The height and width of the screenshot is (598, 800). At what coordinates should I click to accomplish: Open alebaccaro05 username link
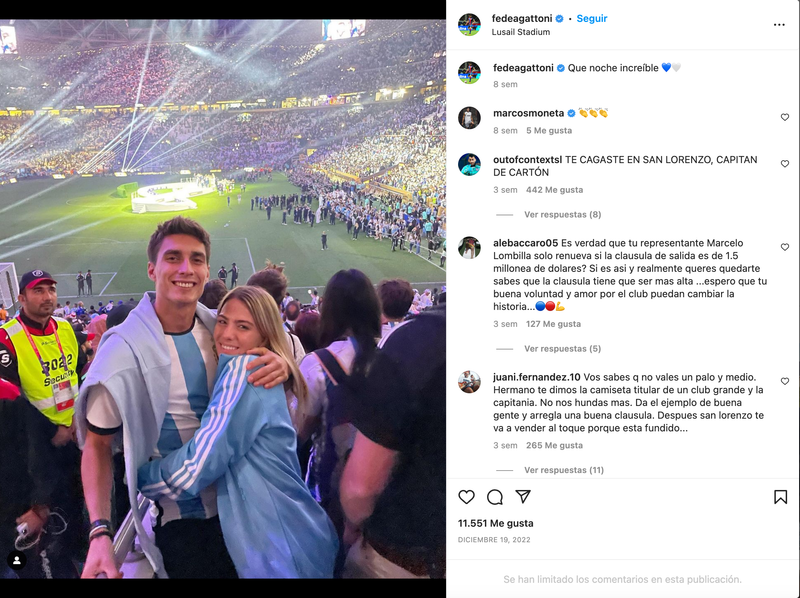[x=525, y=243]
